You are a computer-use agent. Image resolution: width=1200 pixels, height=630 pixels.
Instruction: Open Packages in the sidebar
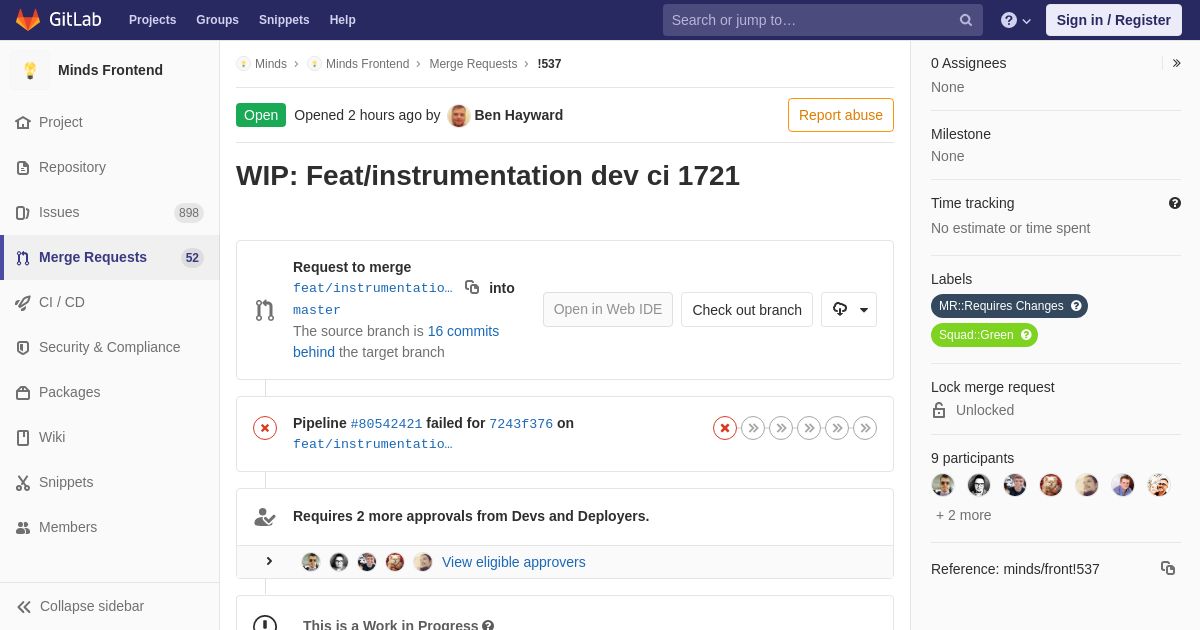coord(110,392)
